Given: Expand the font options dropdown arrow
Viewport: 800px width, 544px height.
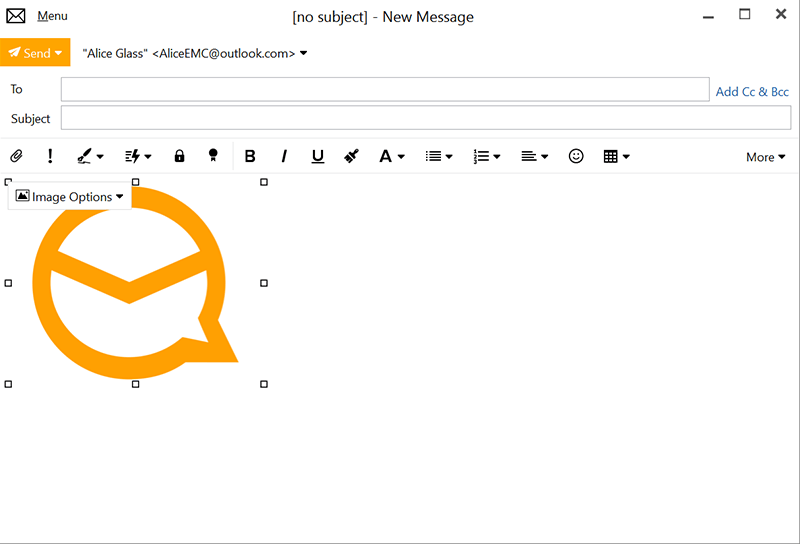Looking at the screenshot, I should click(401, 157).
